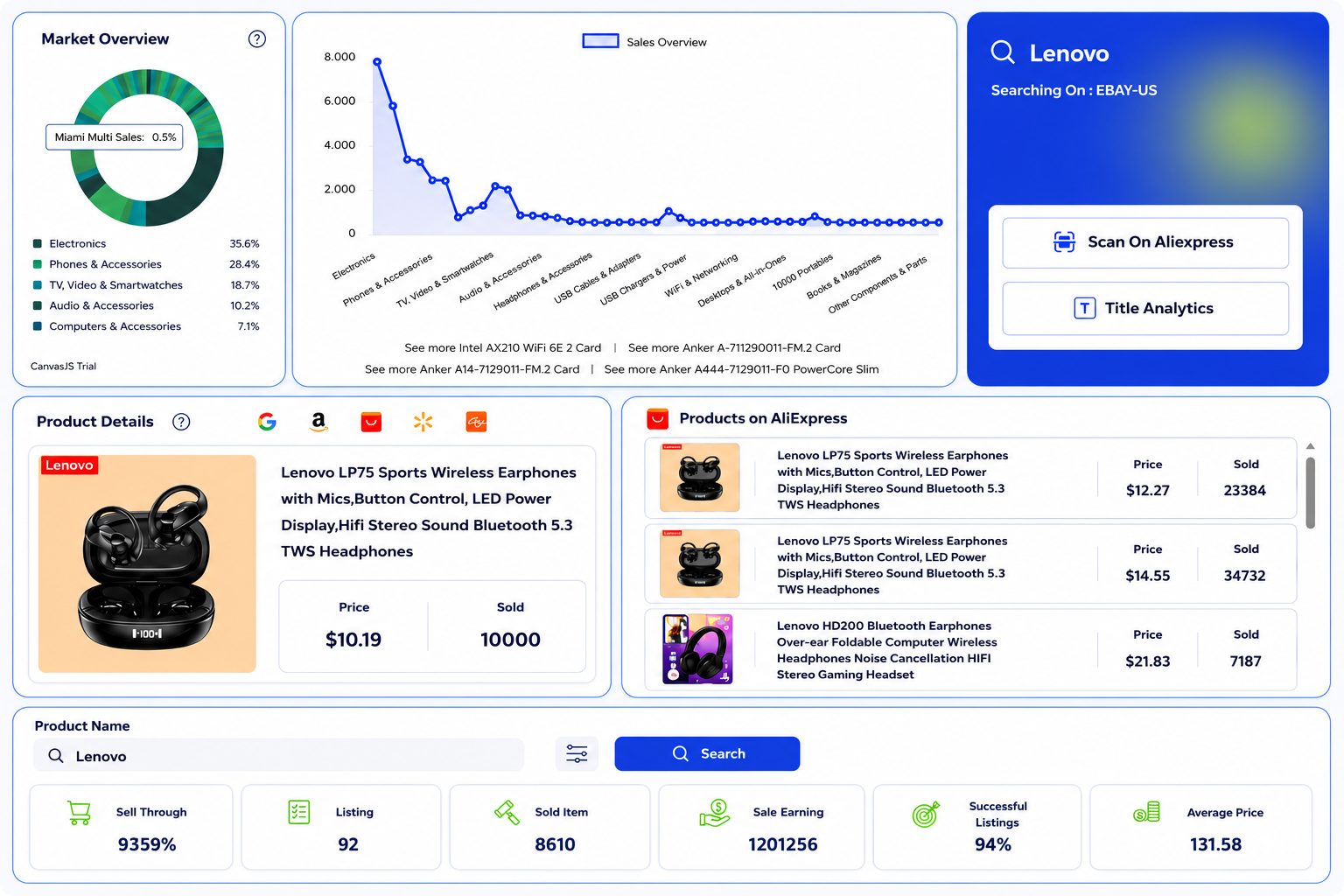Click the large Lenovo LP75 earphones product image

click(147, 563)
